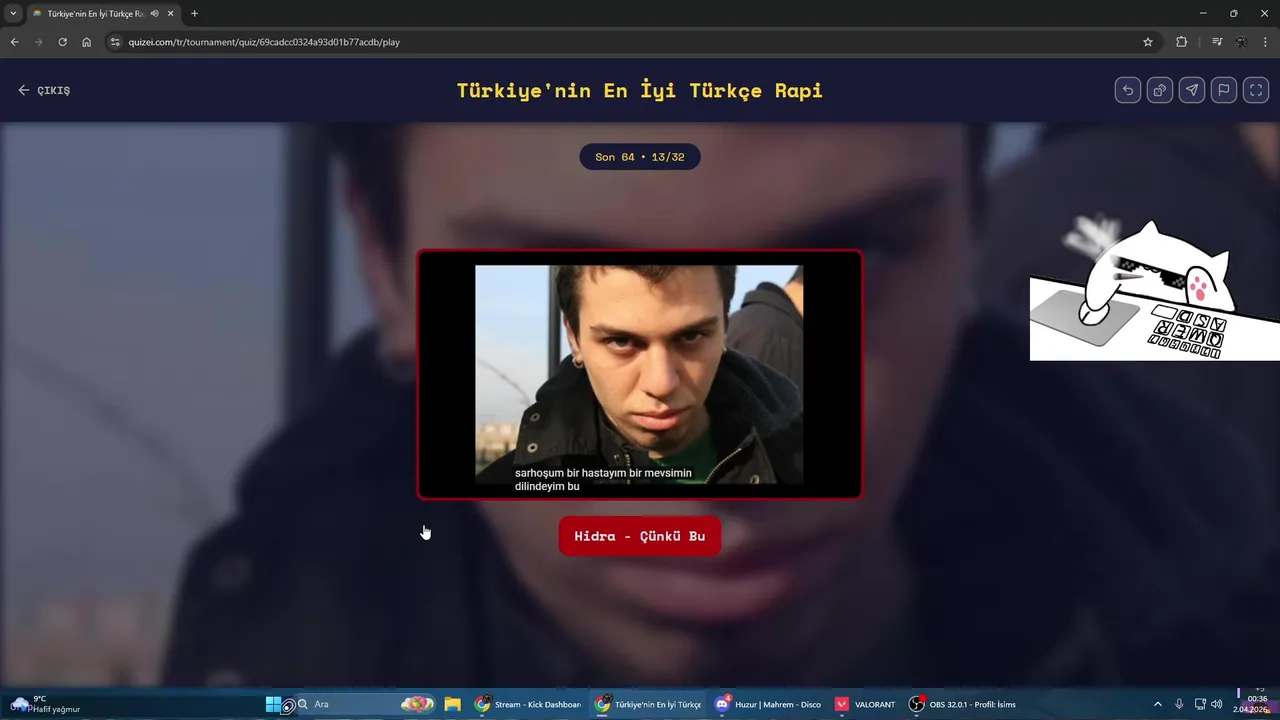This screenshot has width=1280, height=720.
Task: Open the OBS 32.0.1 taskbar window
Action: [962, 704]
